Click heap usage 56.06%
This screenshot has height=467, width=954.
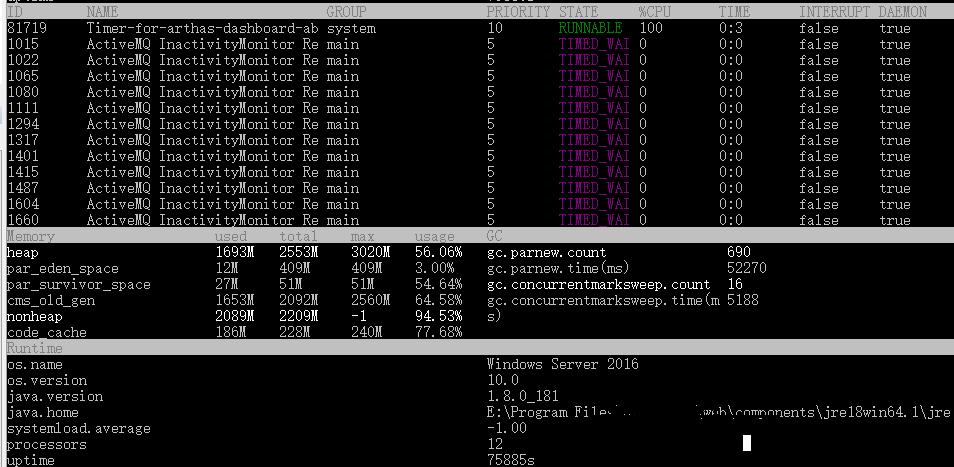(x=439, y=252)
